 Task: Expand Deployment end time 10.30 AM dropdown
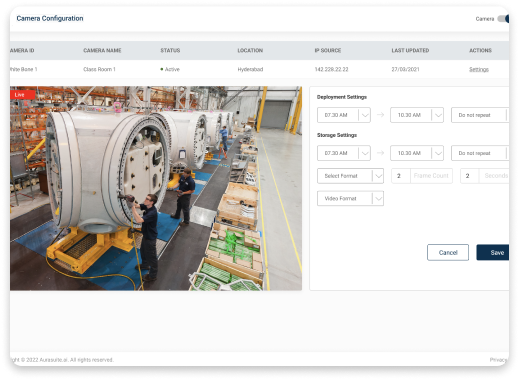417,115
